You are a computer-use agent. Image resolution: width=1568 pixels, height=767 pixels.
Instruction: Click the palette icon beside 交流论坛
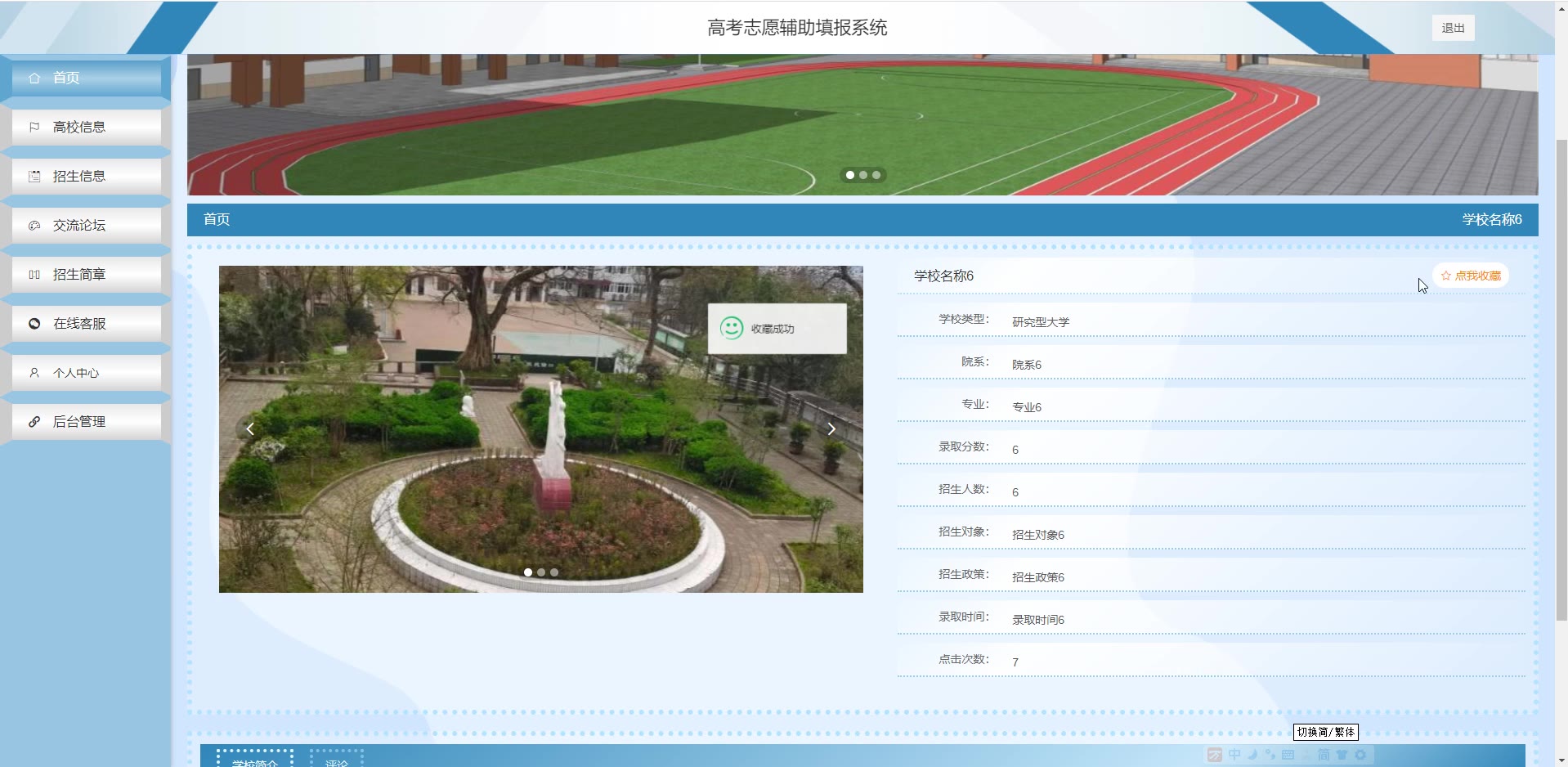pos(34,226)
